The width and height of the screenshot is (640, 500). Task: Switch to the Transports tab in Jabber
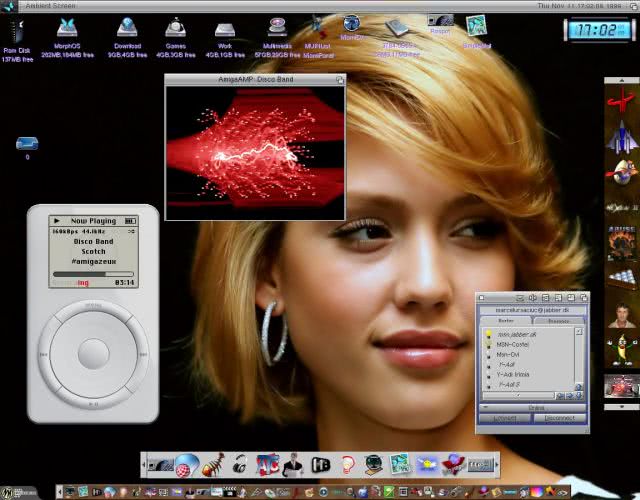(x=558, y=321)
